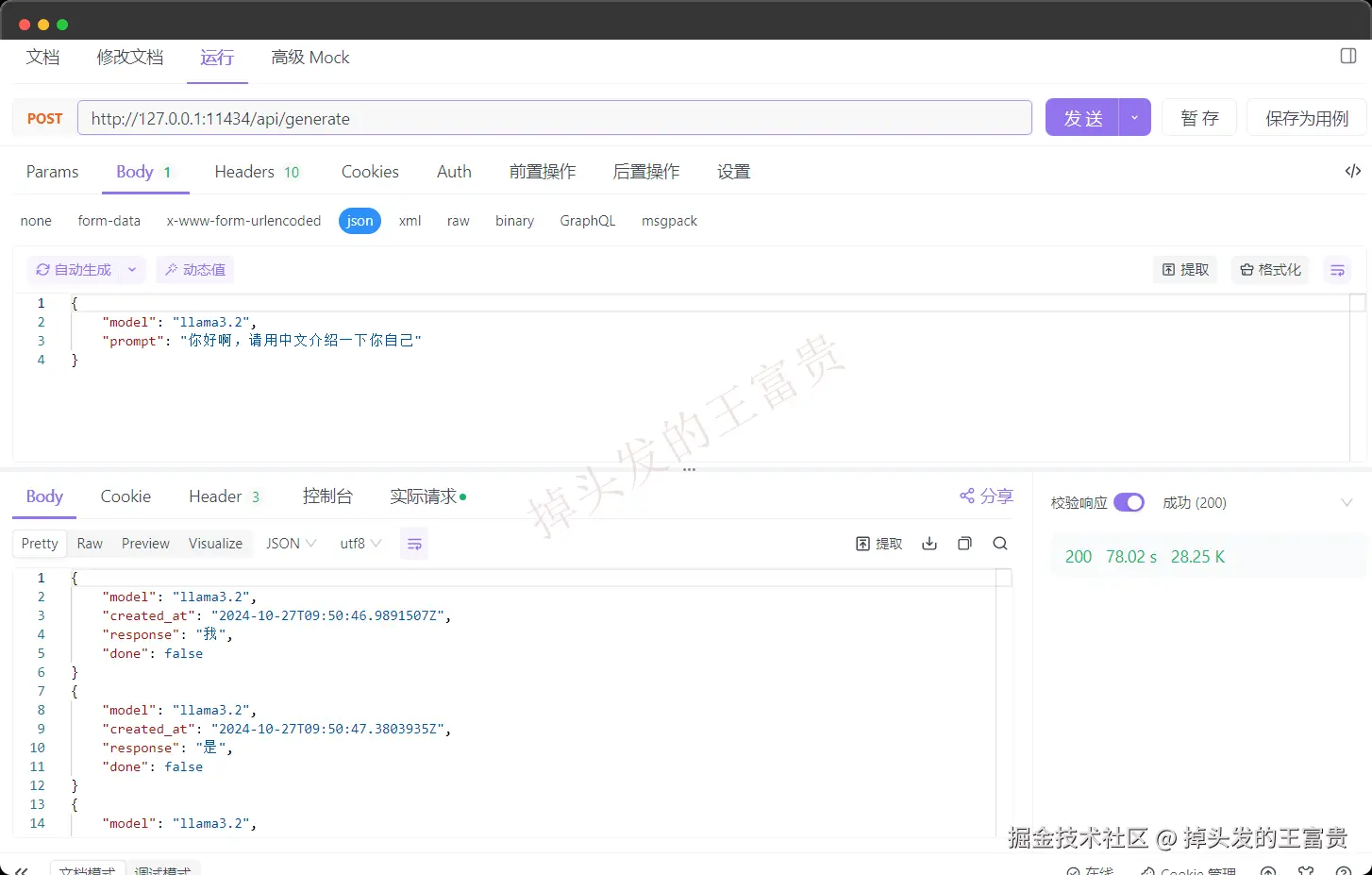Click the response Body tab
1372x875 pixels.
point(44,496)
